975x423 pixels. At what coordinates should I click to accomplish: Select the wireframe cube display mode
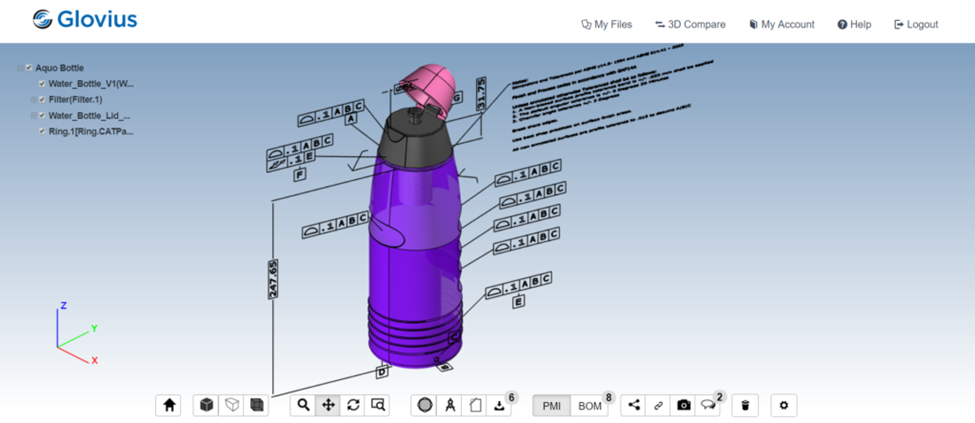pyautogui.click(x=232, y=405)
